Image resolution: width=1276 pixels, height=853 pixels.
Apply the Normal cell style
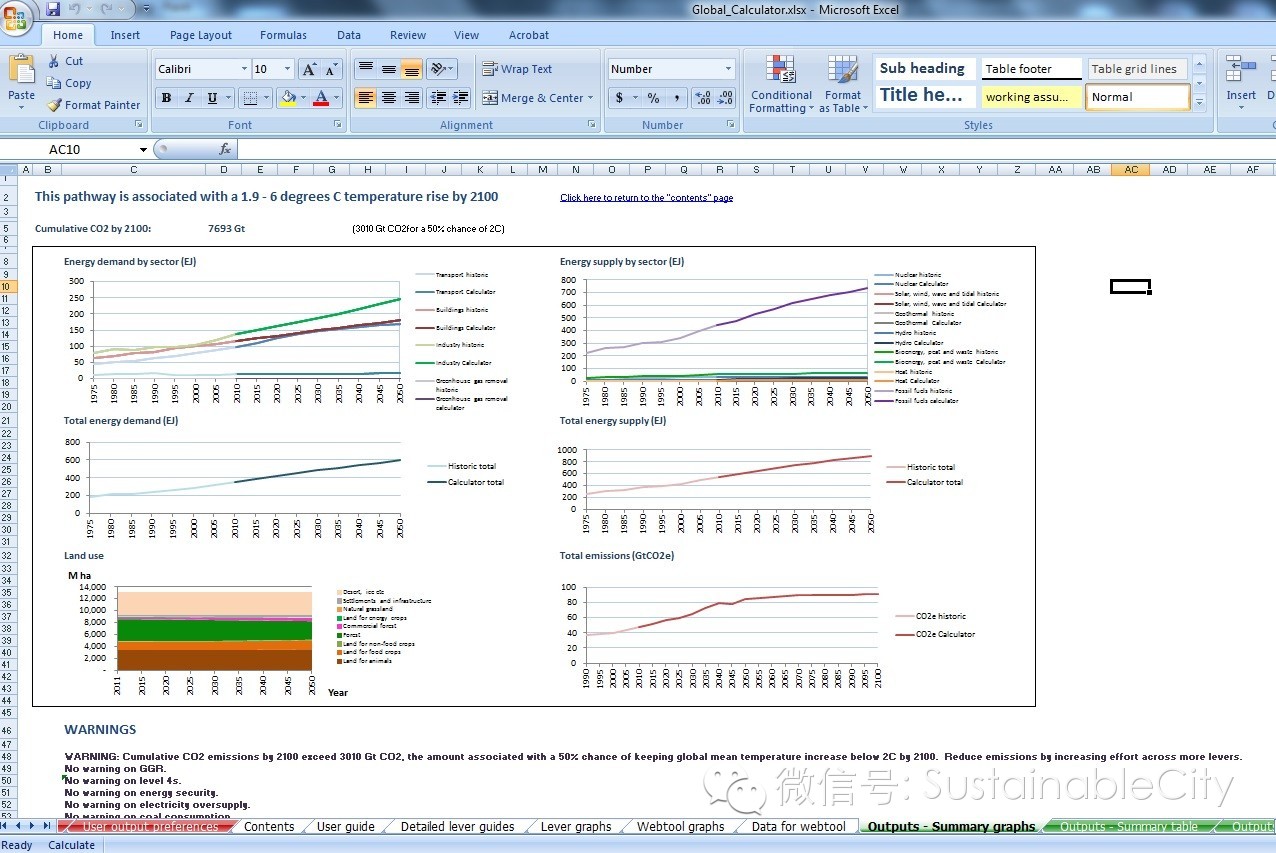pyautogui.click(x=1138, y=97)
